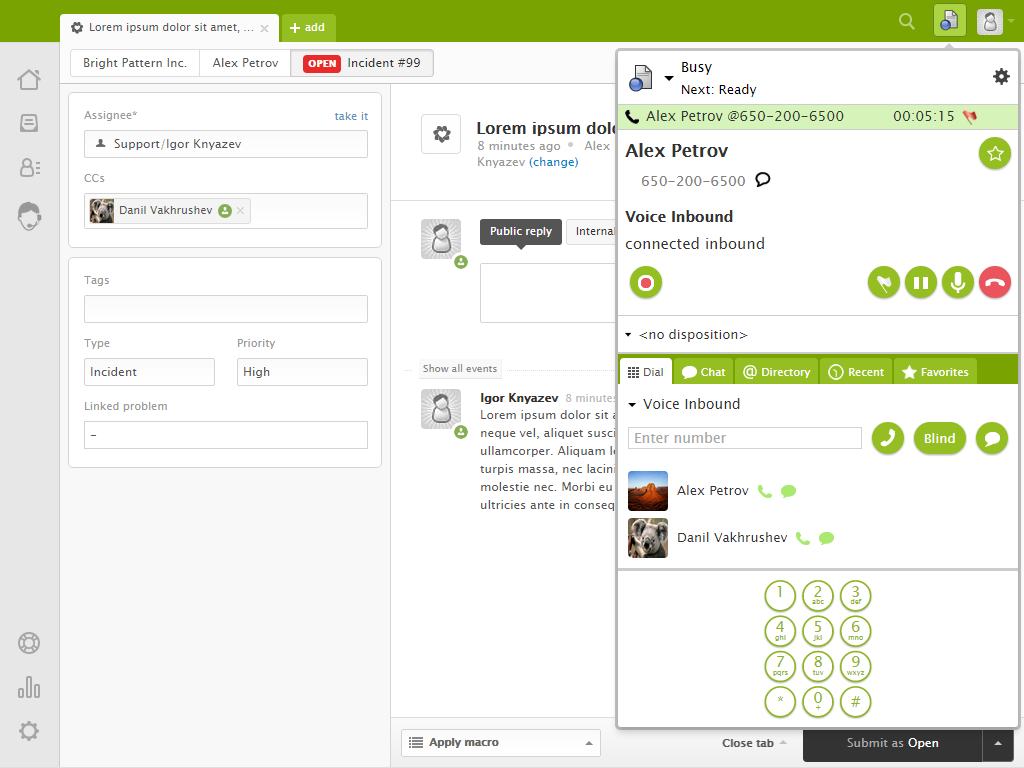Open the no disposition dropdown
Screen dimensions: 1024x768
[x=686, y=335]
